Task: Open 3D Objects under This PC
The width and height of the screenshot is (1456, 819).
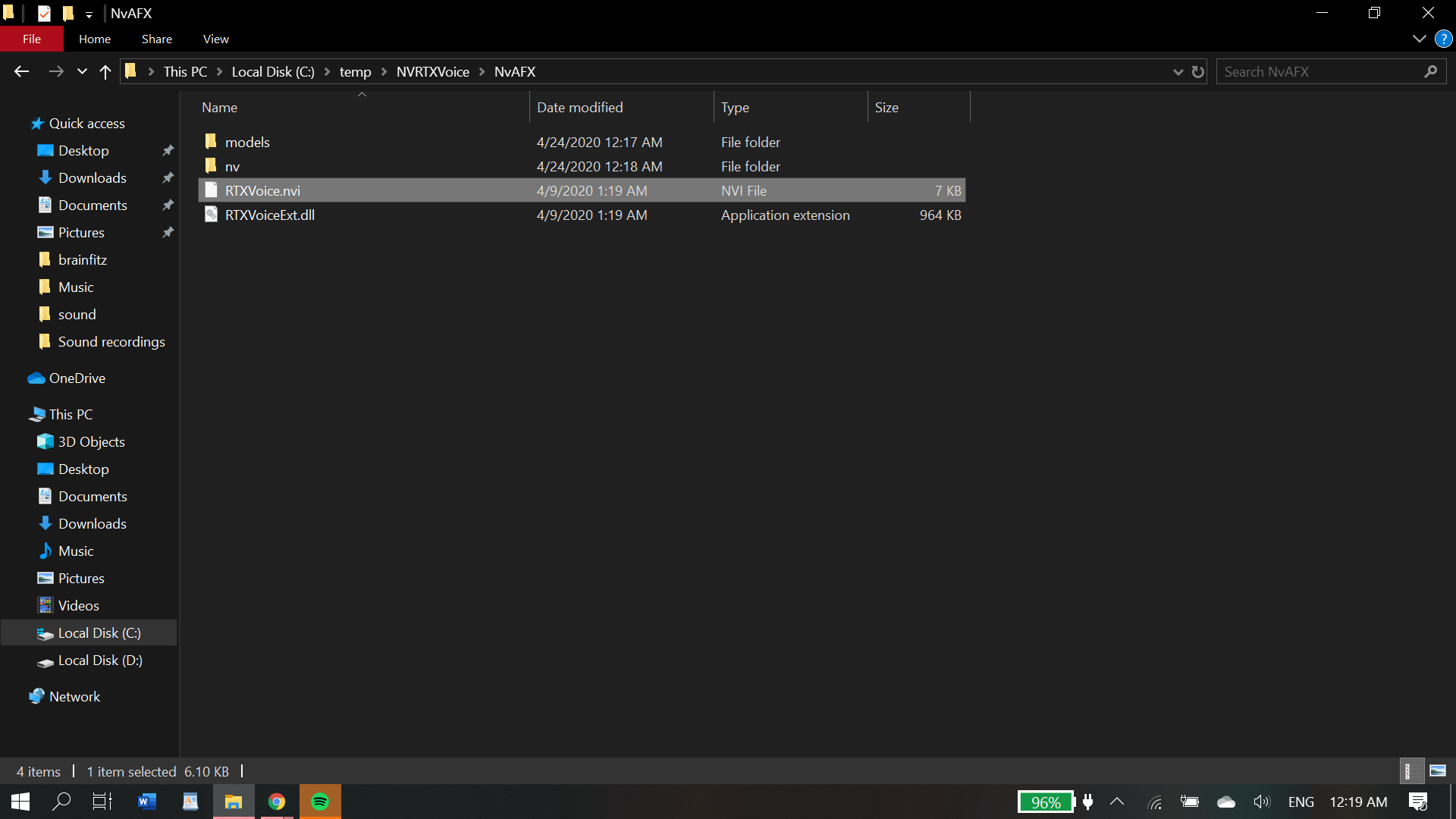Action: coord(91,441)
